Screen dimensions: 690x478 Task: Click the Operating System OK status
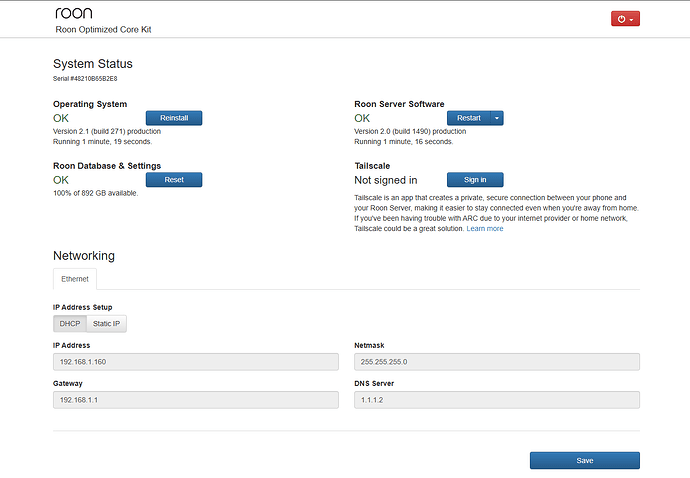point(61,118)
